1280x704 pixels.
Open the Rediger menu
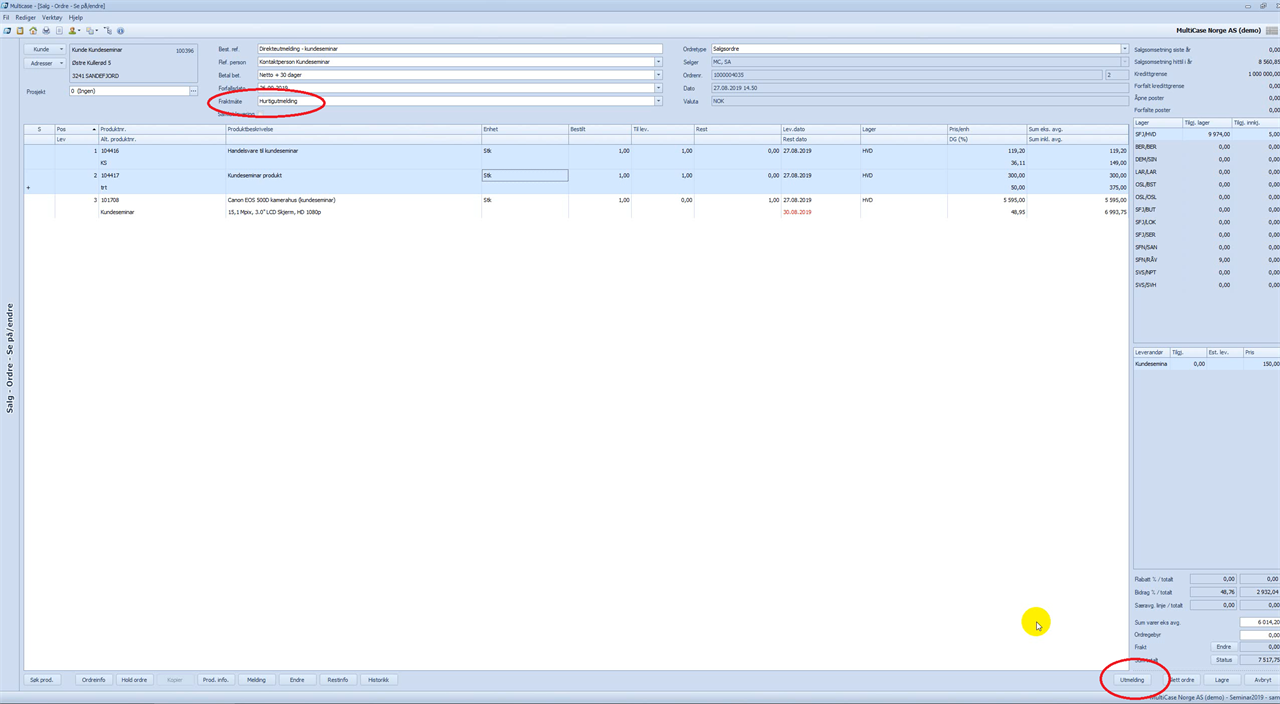pyautogui.click(x=25, y=18)
